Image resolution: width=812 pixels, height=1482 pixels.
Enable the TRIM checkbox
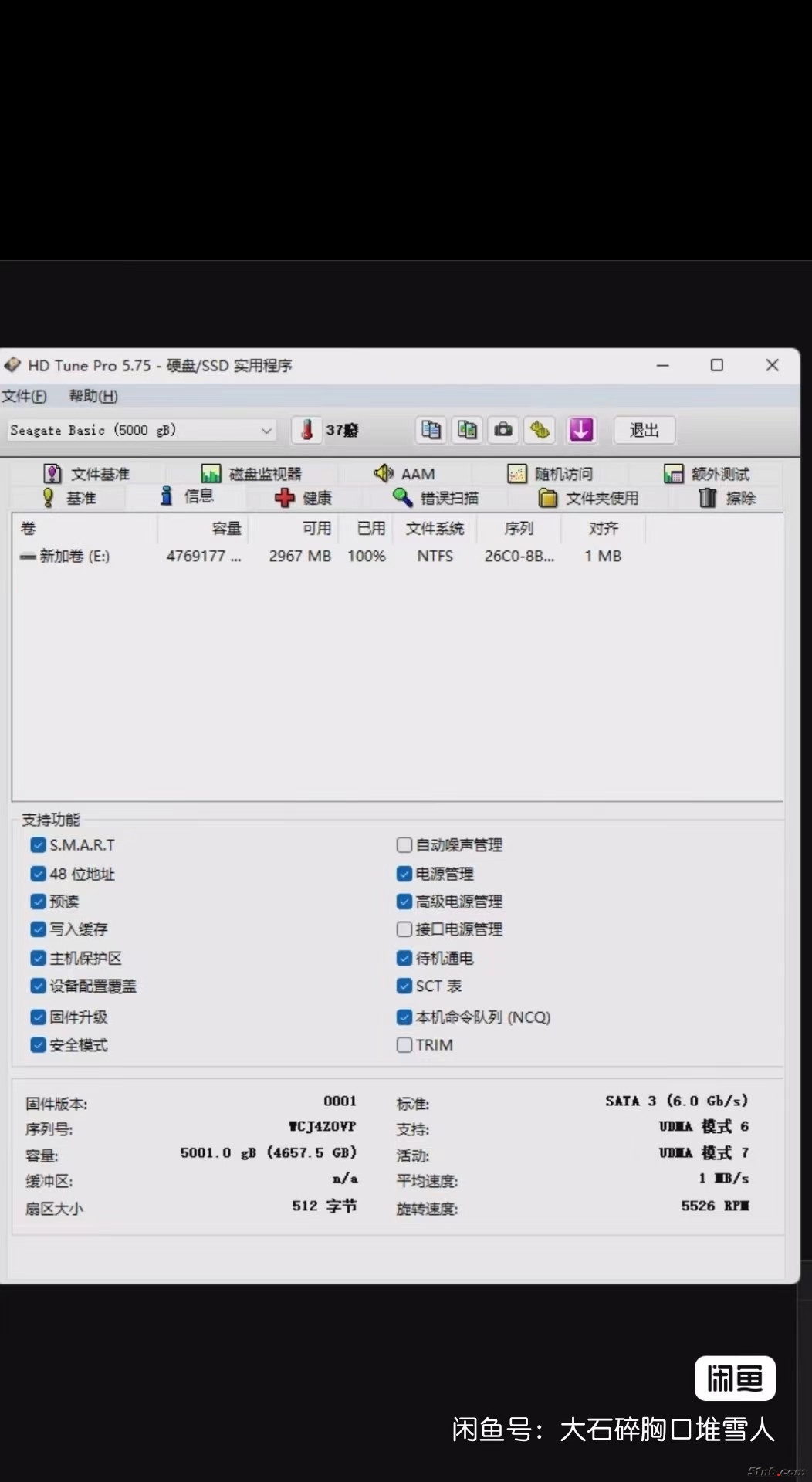404,1045
